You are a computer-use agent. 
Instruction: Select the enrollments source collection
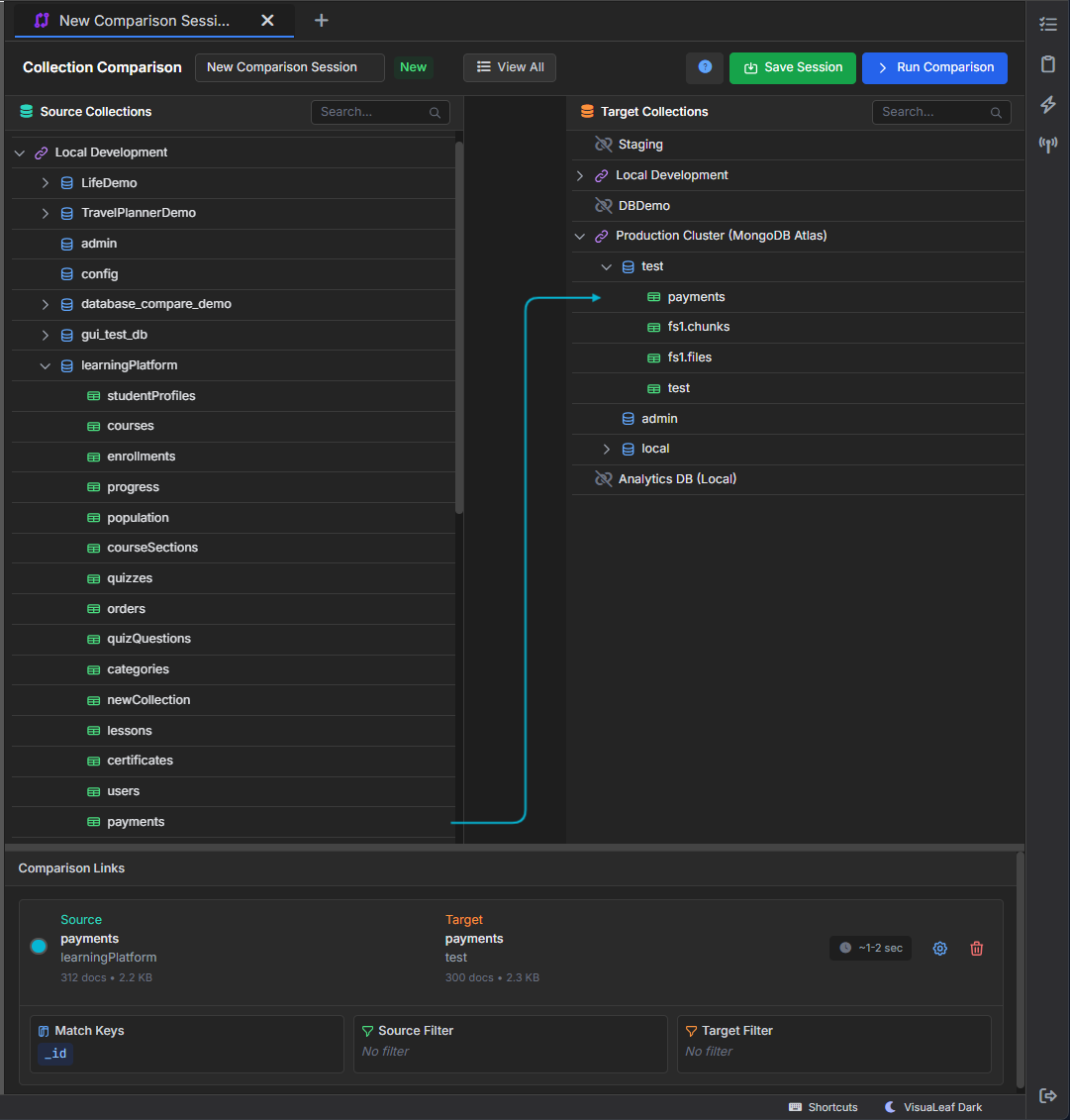point(234,458)
